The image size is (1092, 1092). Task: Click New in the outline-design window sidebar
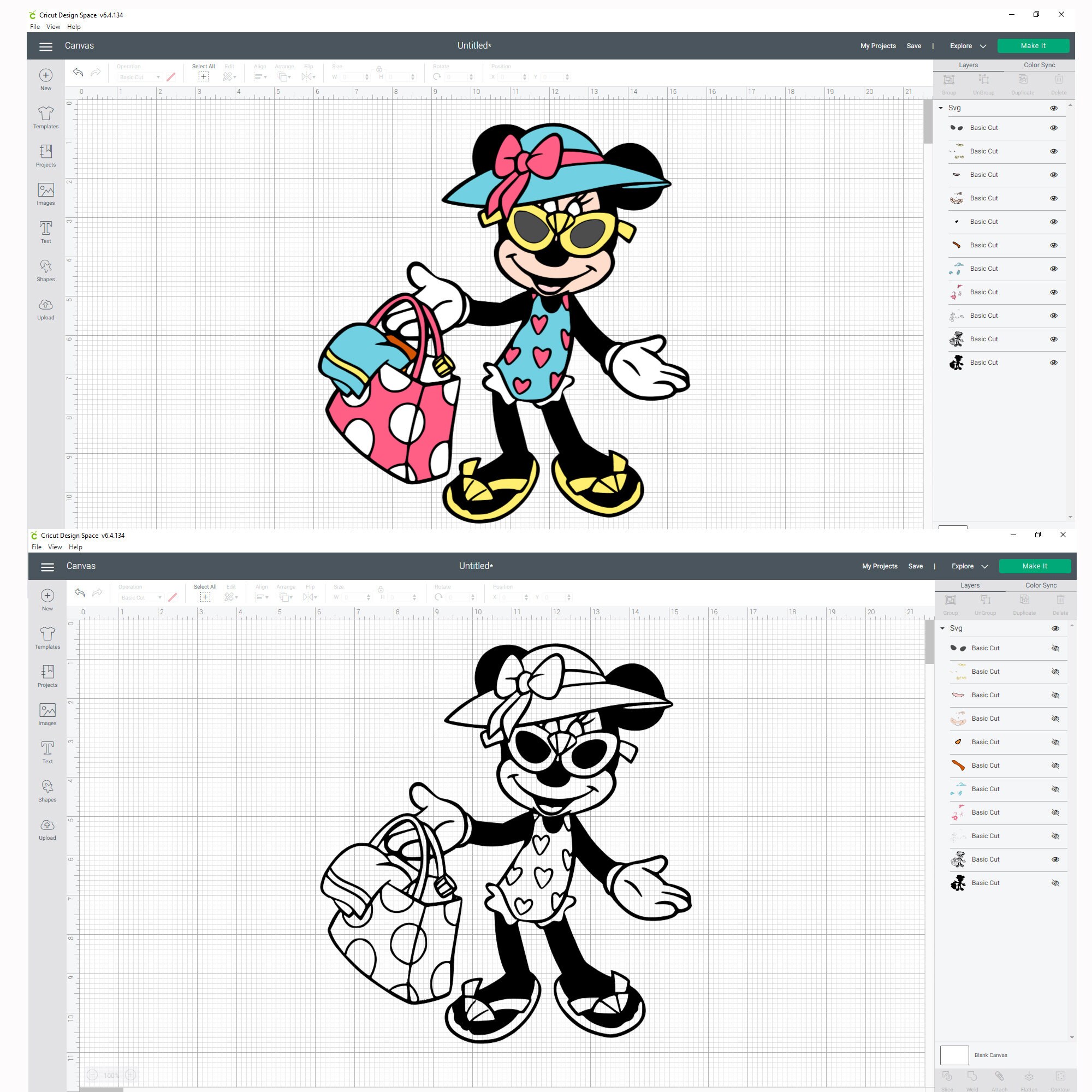(x=48, y=600)
